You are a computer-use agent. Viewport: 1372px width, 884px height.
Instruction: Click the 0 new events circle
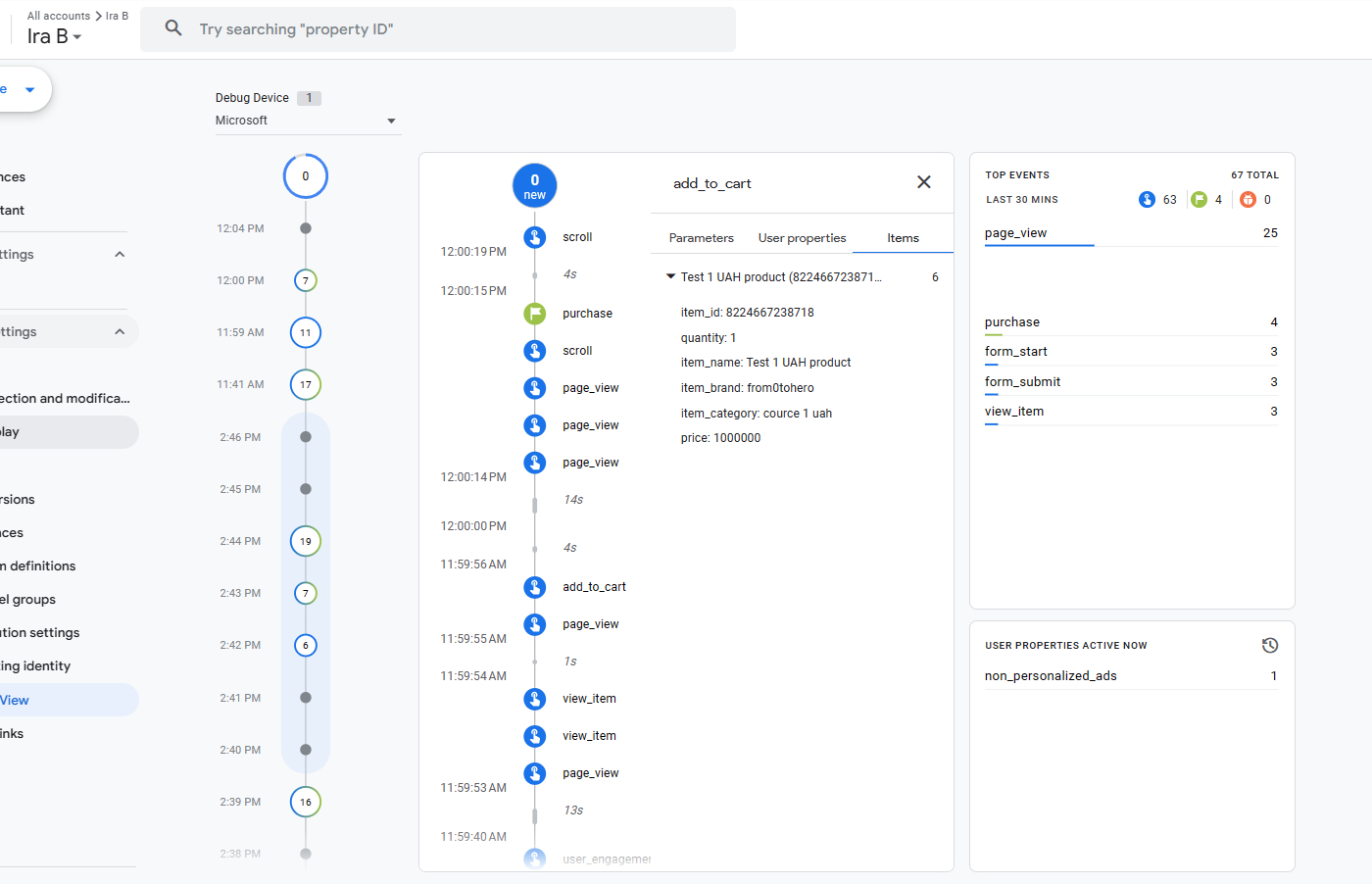pos(534,185)
